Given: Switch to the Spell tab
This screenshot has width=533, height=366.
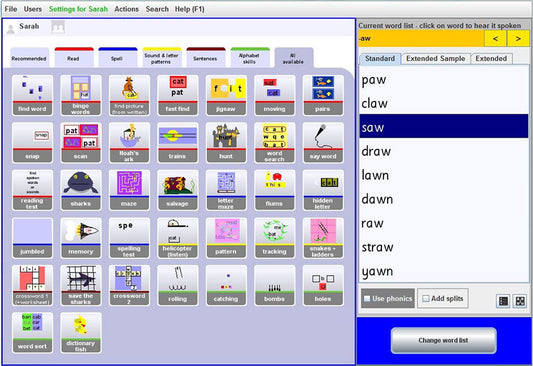Looking at the screenshot, I should (x=118, y=58).
